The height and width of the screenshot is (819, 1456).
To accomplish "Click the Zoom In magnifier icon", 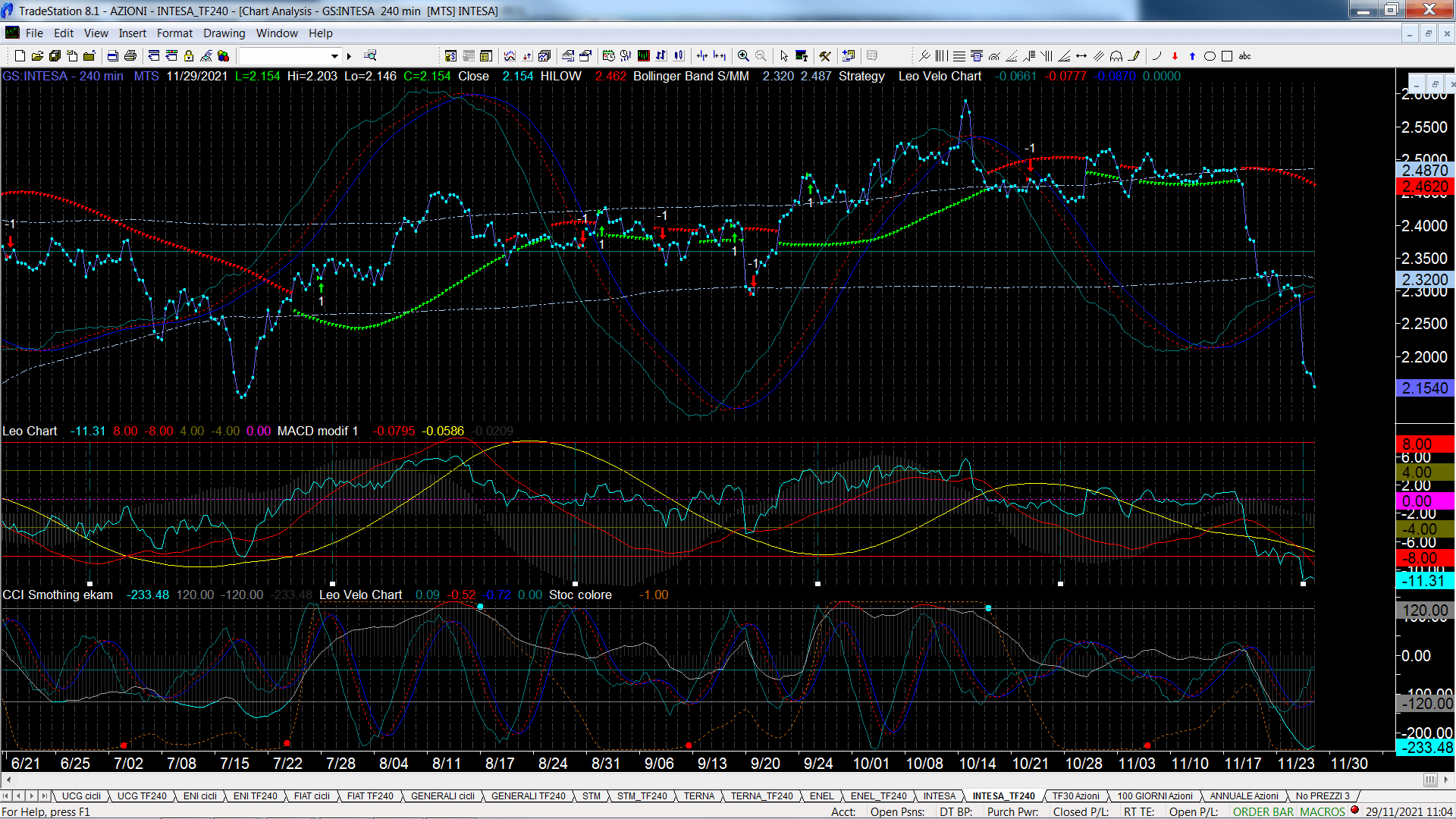I will point(744,56).
